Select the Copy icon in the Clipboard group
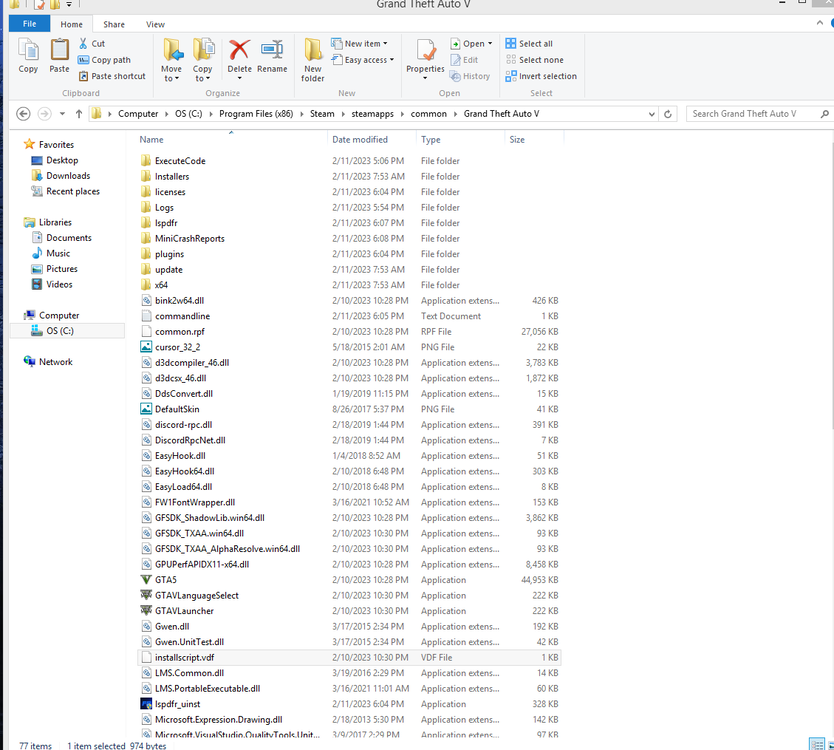This screenshot has width=834, height=750. point(28,55)
